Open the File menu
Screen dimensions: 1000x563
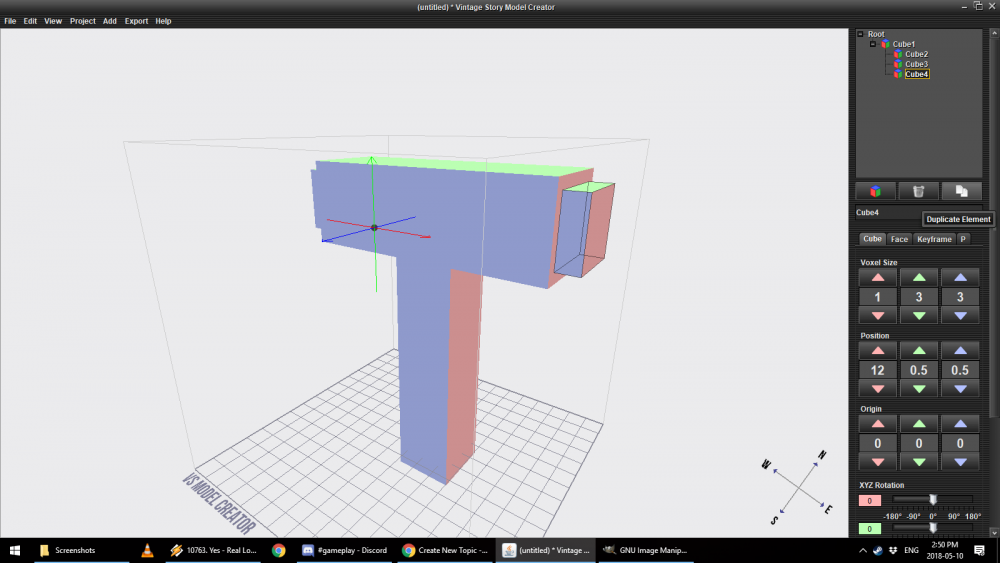(x=10, y=21)
